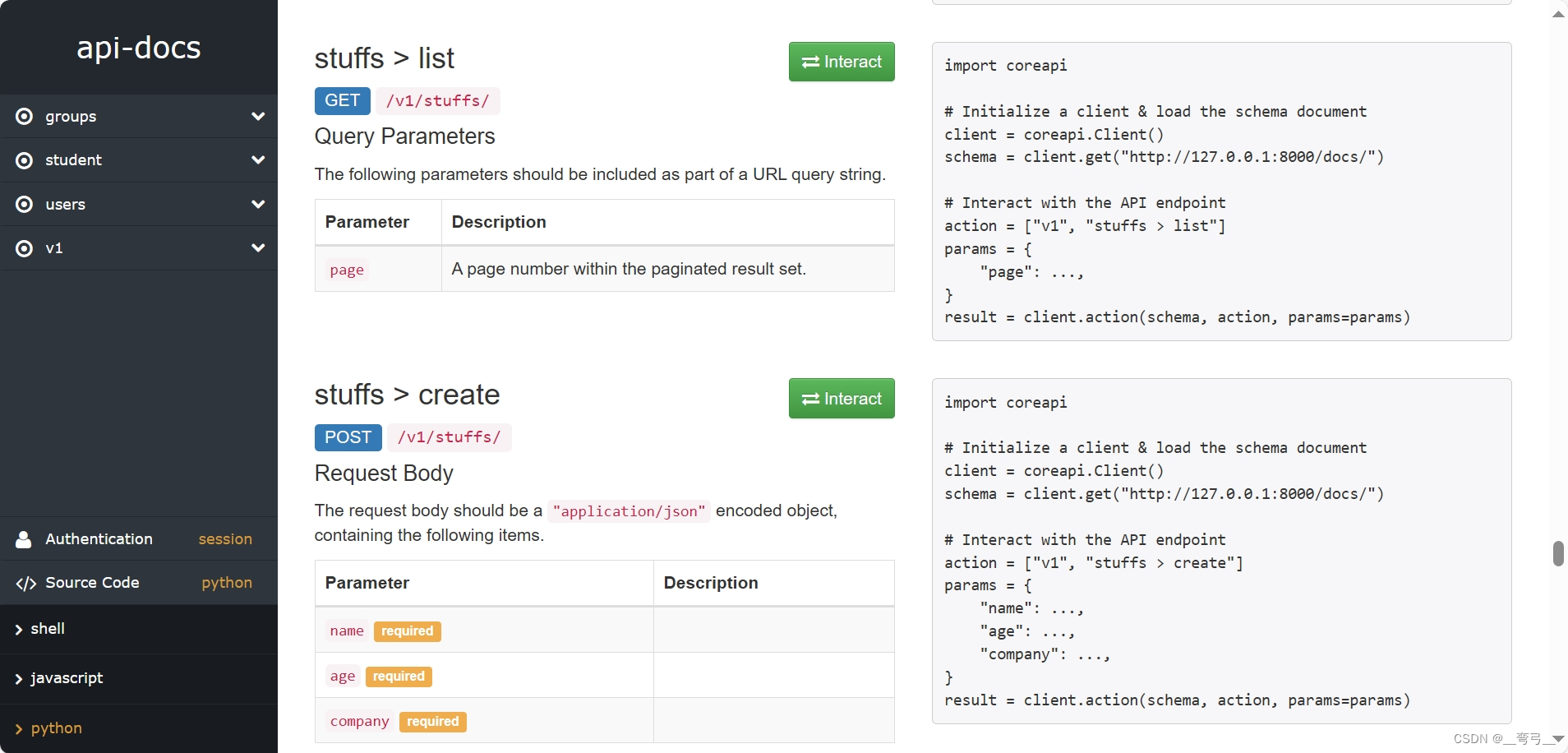Click the api-docs title header

coord(139,48)
